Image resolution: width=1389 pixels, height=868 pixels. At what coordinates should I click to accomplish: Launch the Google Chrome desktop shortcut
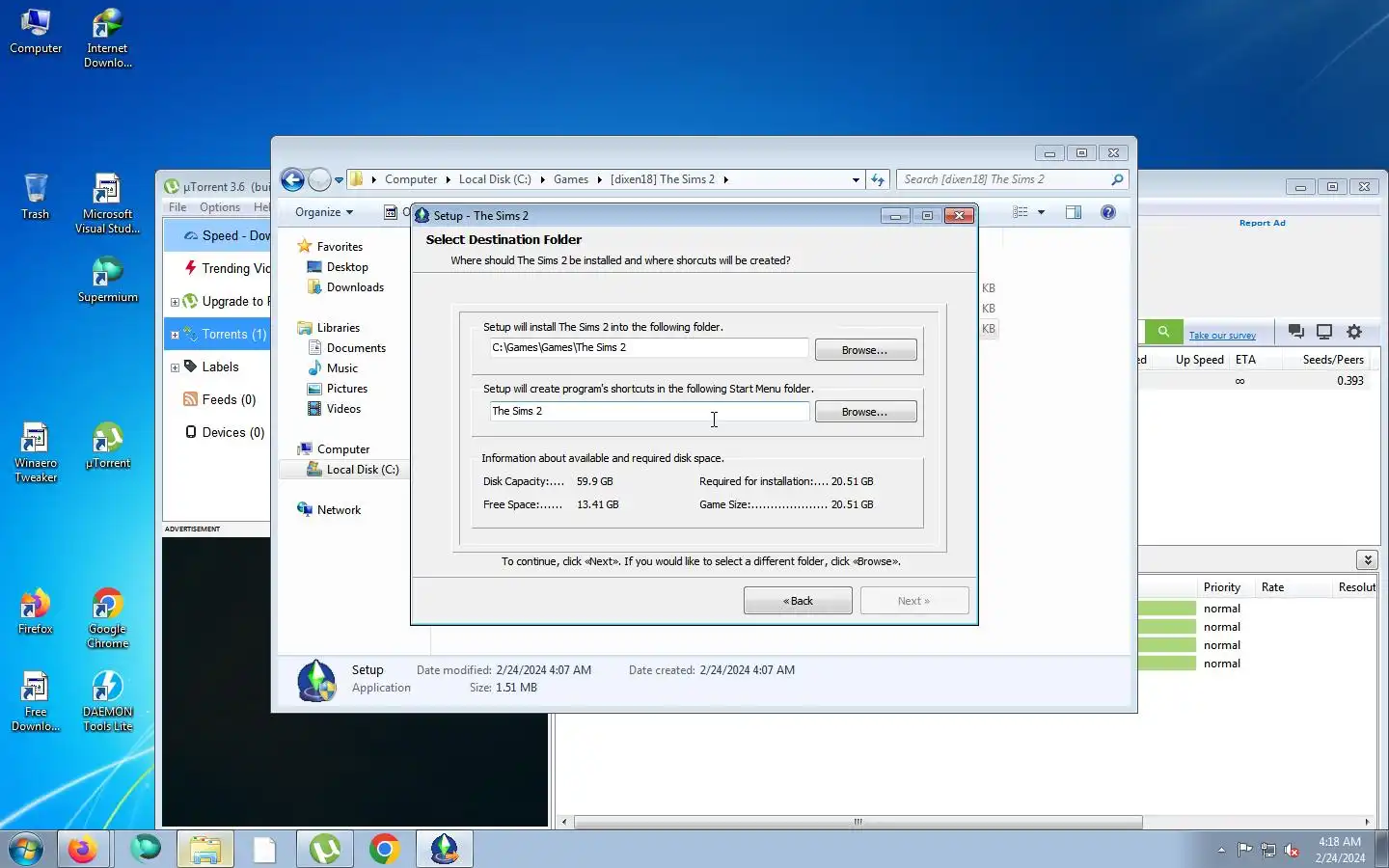[107, 618]
